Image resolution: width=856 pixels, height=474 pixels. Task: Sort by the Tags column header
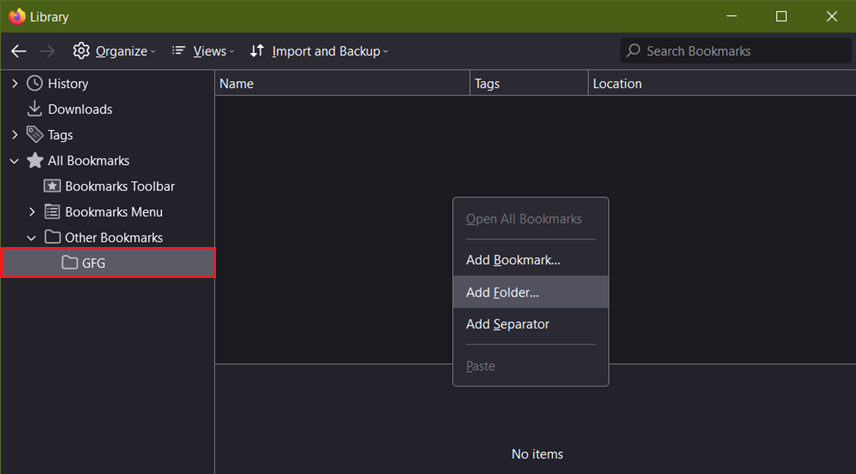click(x=529, y=84)
